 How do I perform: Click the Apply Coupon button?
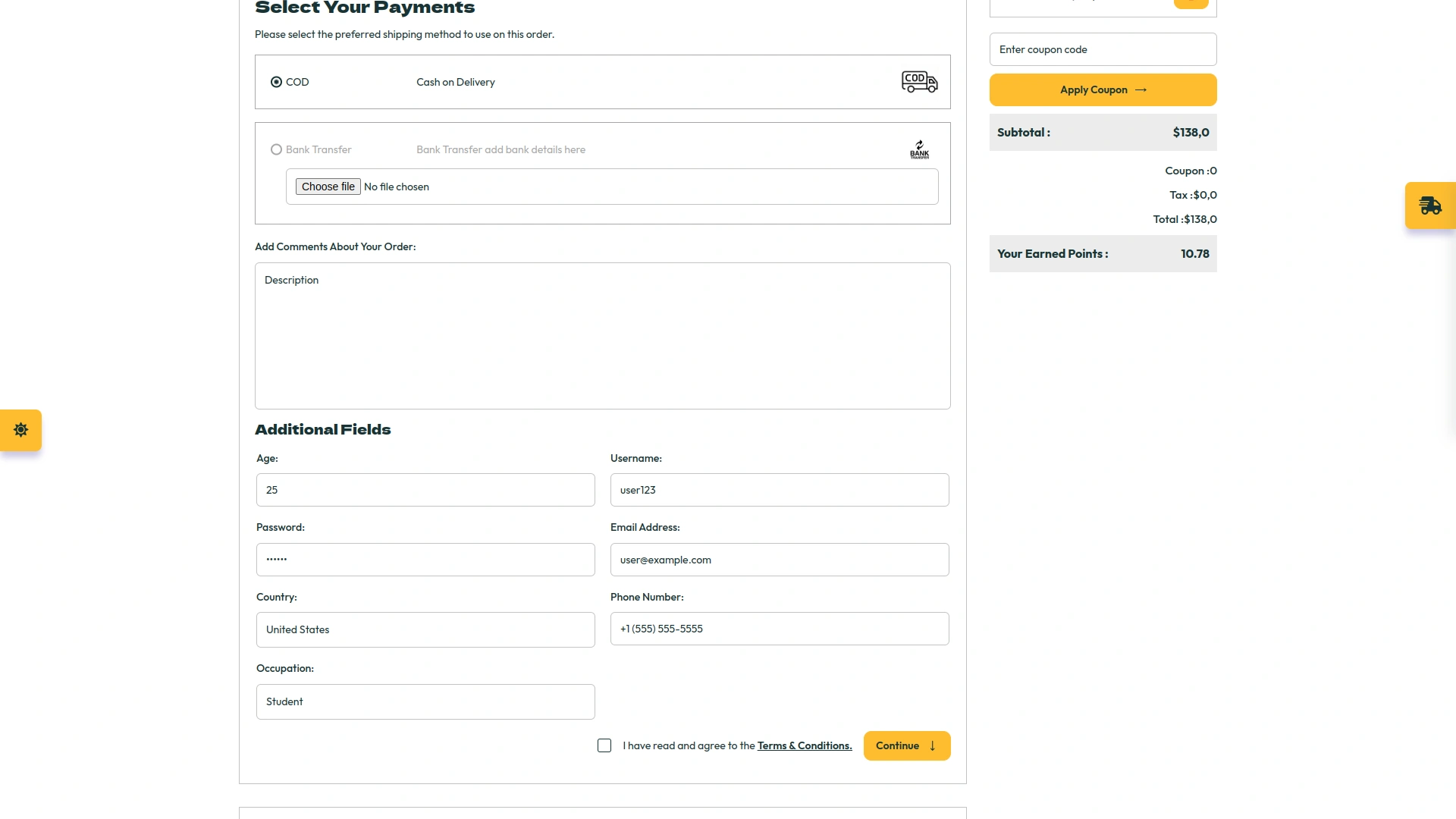[x=1102, y=89]
